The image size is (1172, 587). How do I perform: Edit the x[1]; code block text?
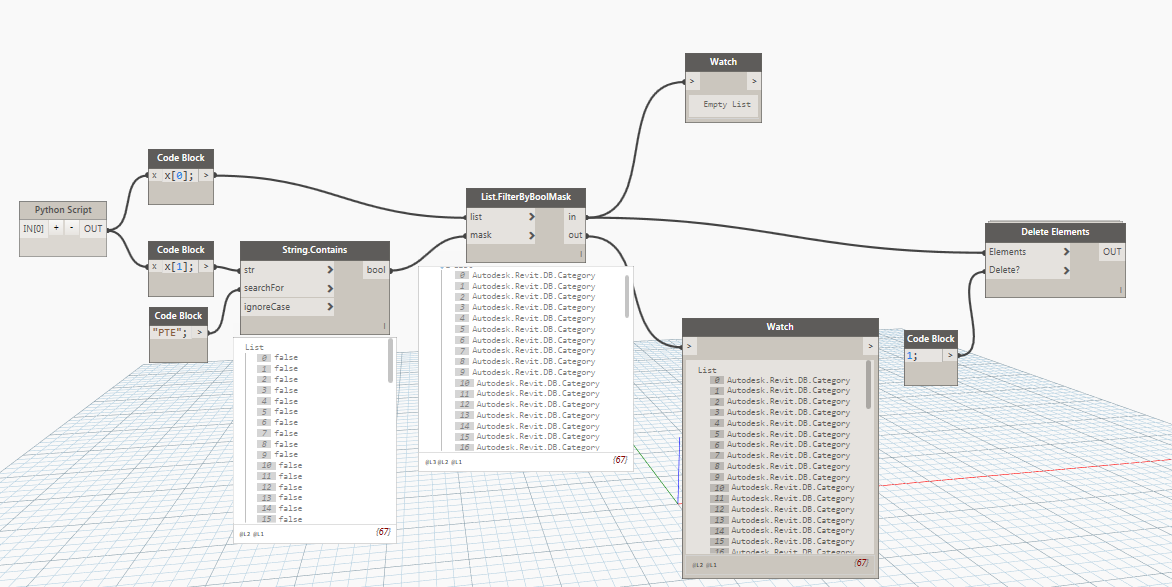point(180,266)
